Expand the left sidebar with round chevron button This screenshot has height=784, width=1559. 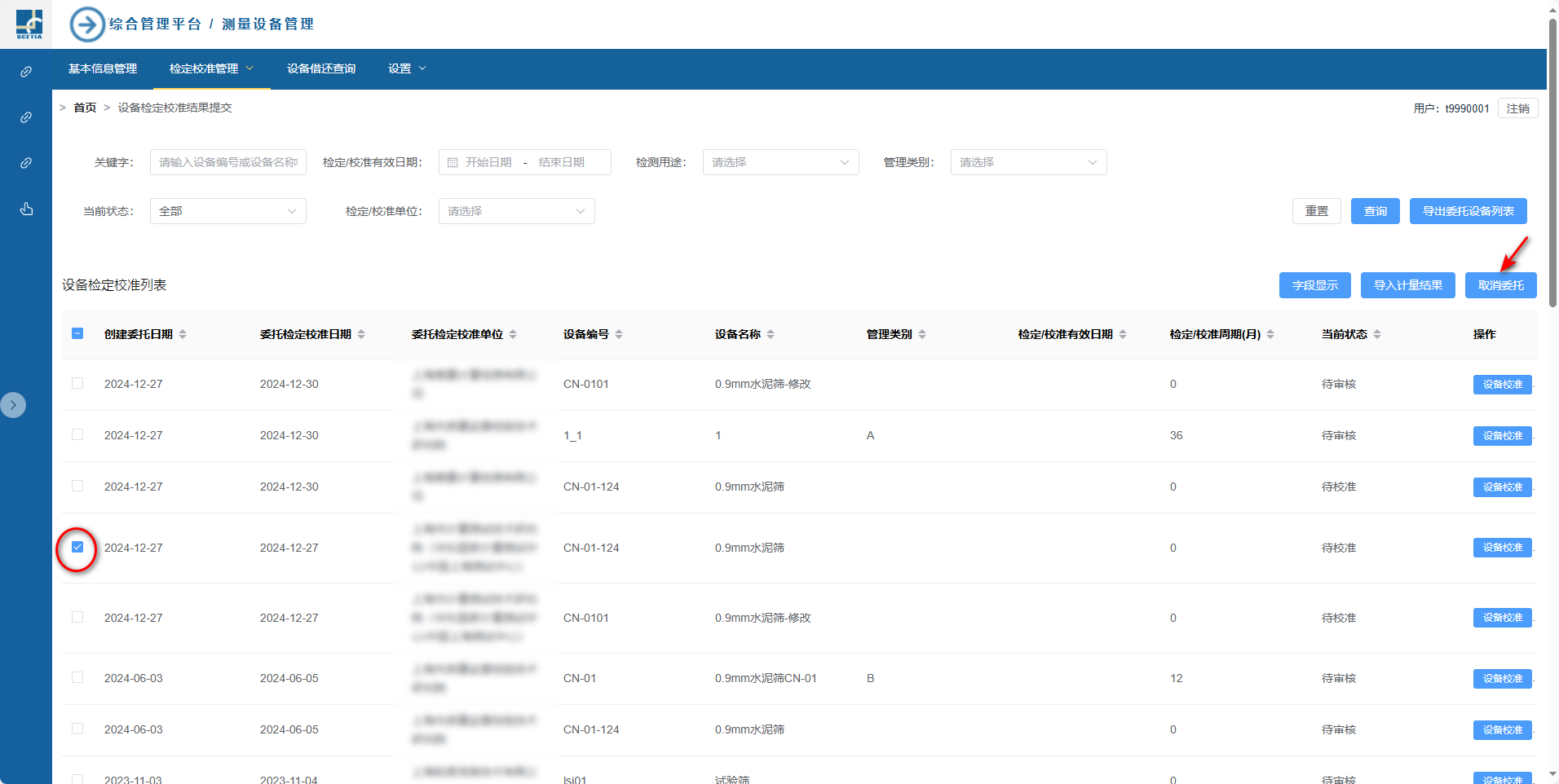point(13,405)
